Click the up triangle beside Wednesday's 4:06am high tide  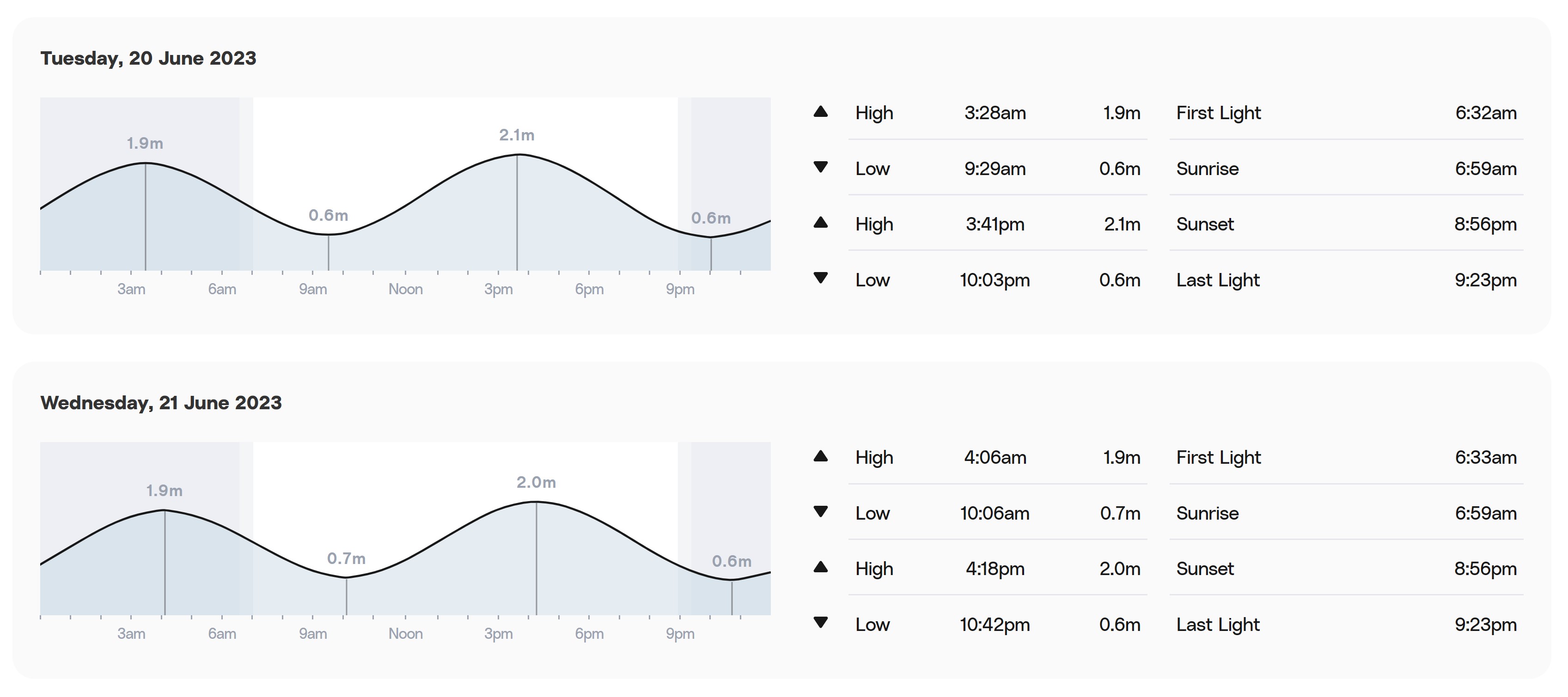tap(821, 456)
